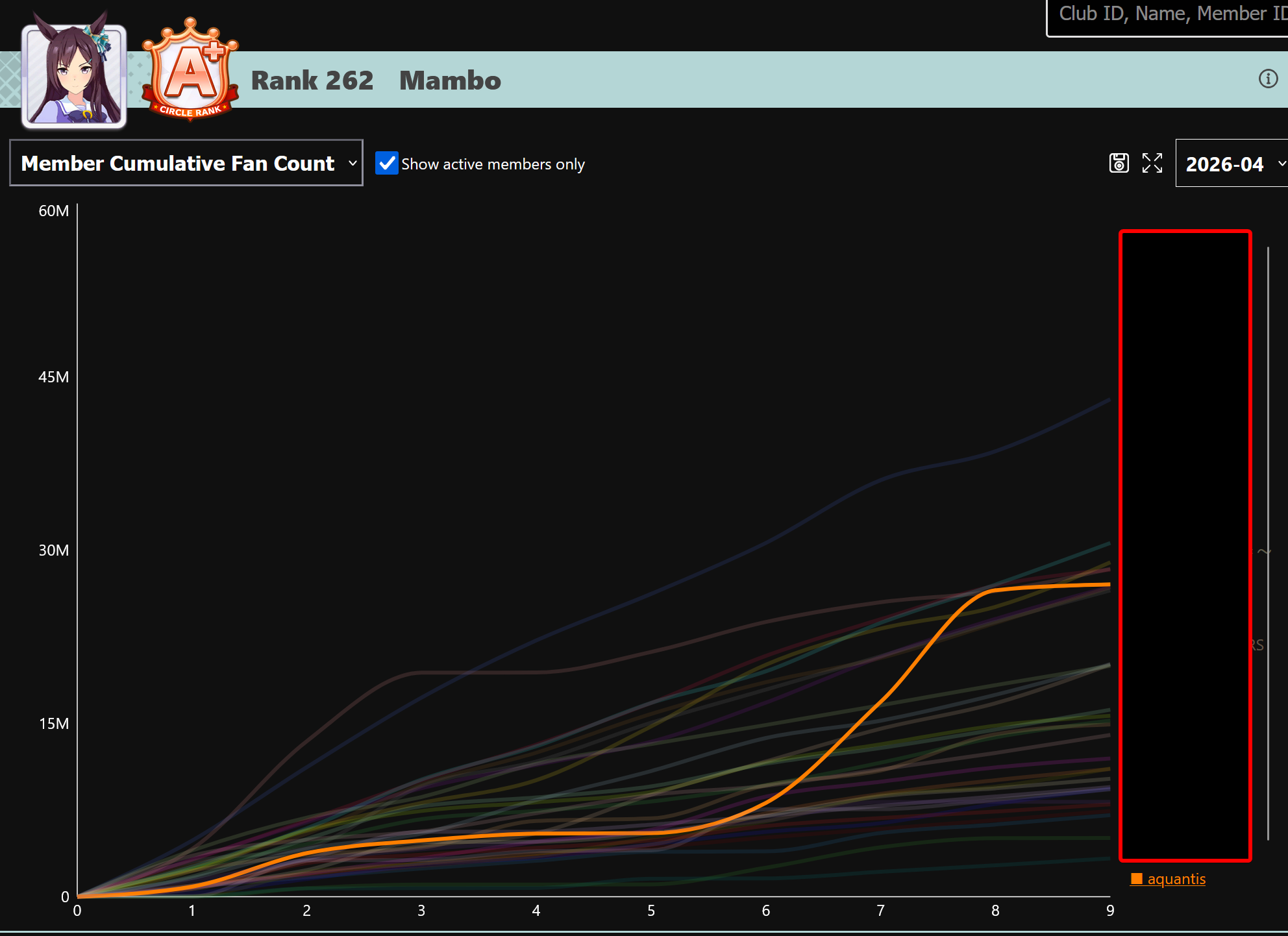The image size is (1288, 936).
Task: Click the Mambo club name heading
Action: [450, 80]
